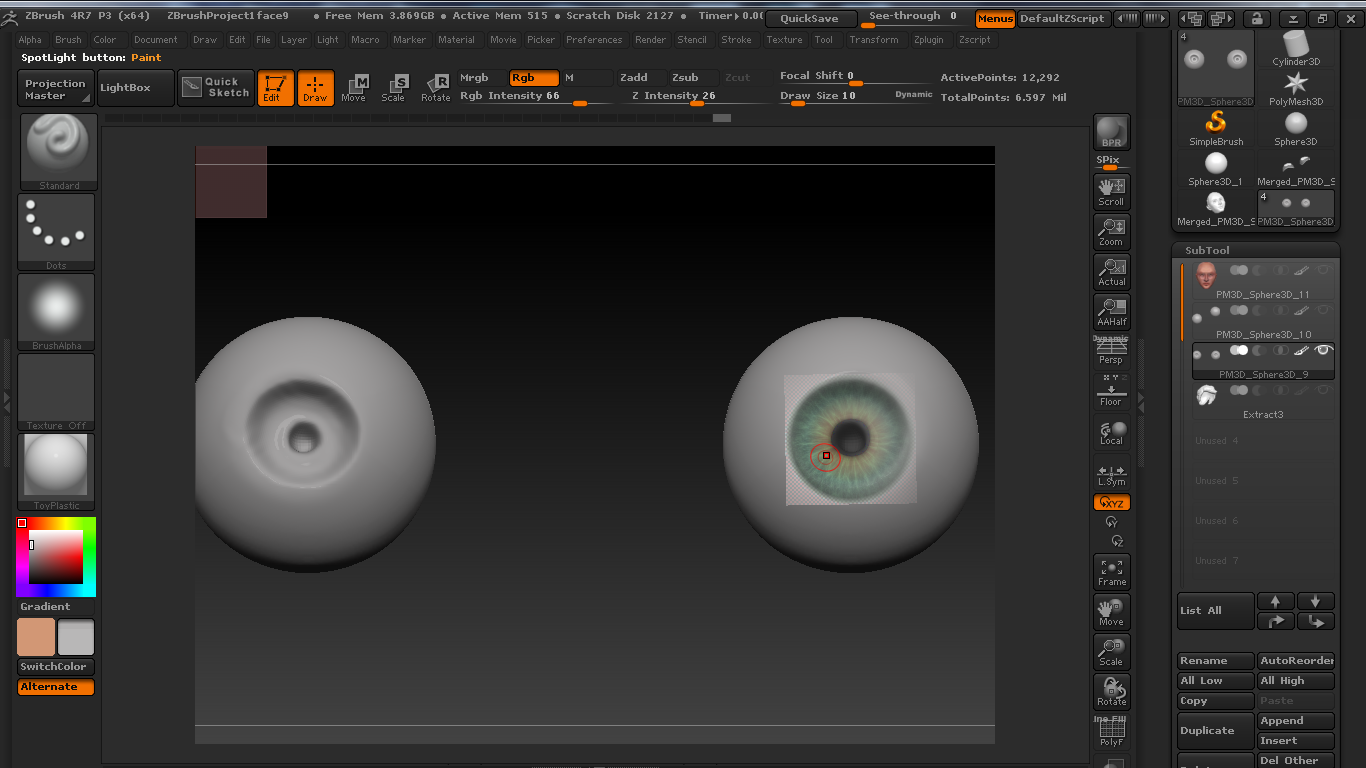Pick the Sphere3D_1 tool
This screenshot has width=1366, height=768.
1216,168
